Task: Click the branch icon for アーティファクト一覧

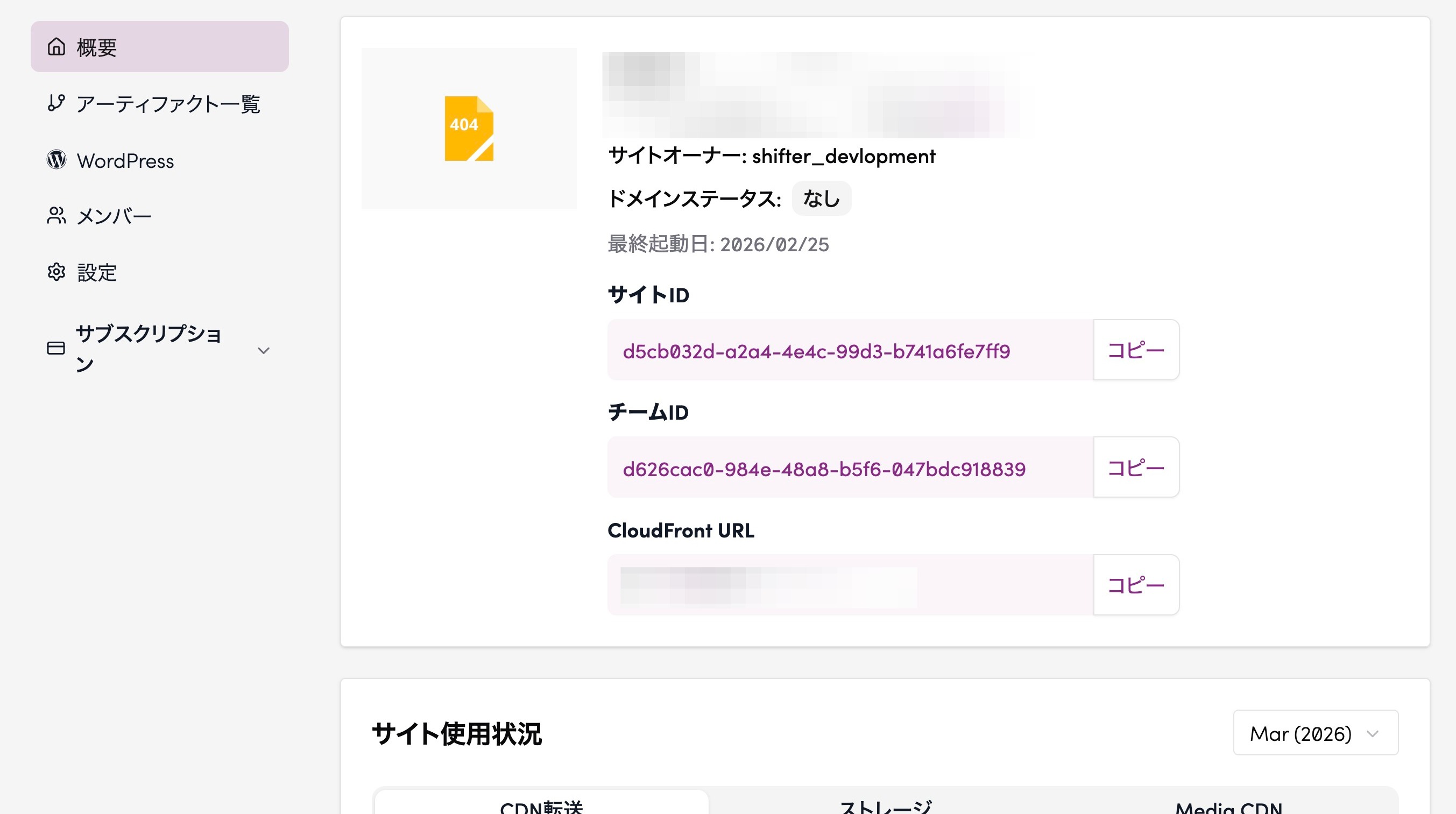Action: [x=56, y=103]
